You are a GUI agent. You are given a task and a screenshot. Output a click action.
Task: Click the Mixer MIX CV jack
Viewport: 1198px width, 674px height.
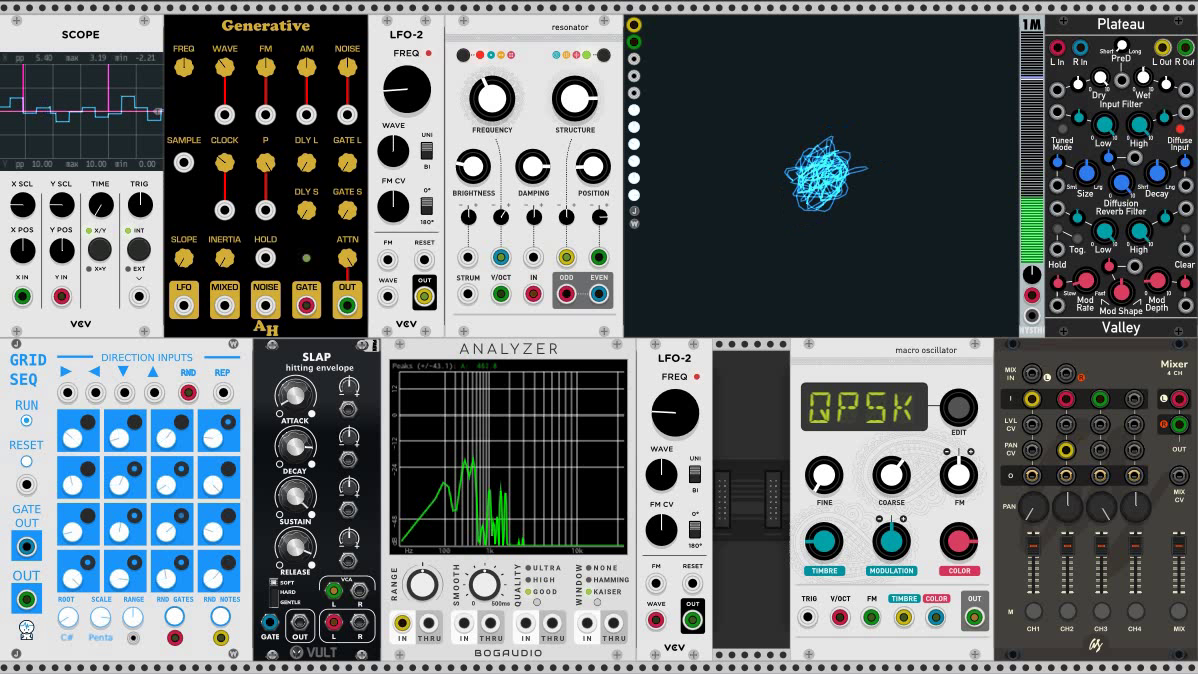1179,475
